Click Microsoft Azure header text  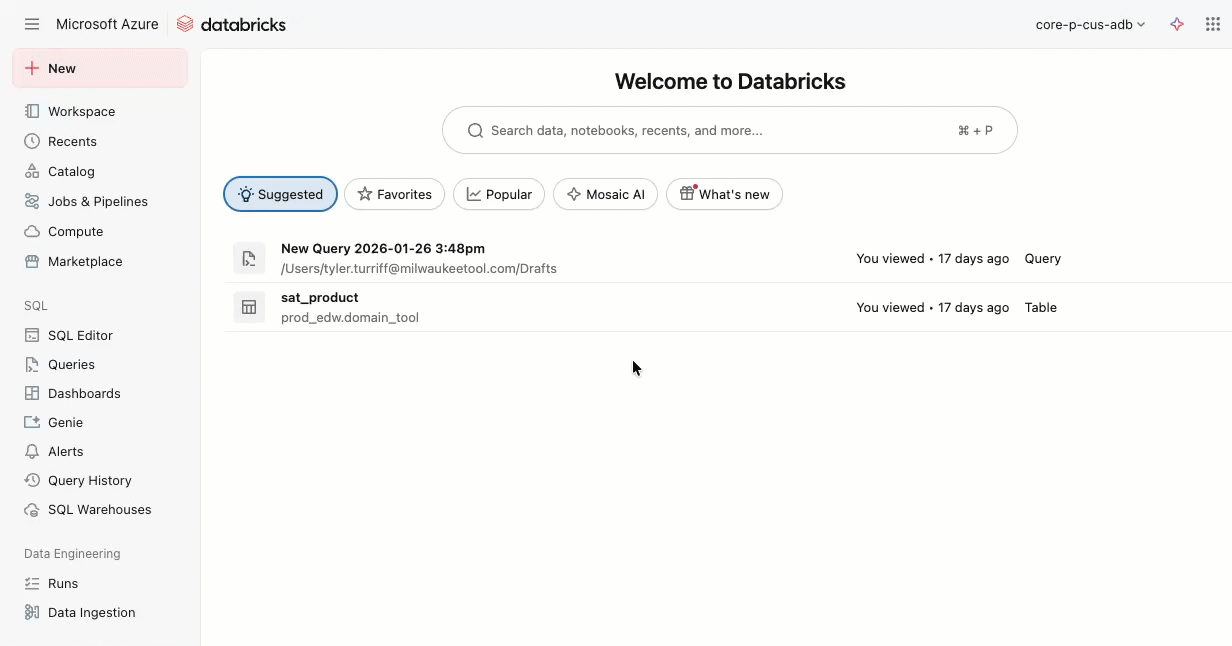pos(107,24)
